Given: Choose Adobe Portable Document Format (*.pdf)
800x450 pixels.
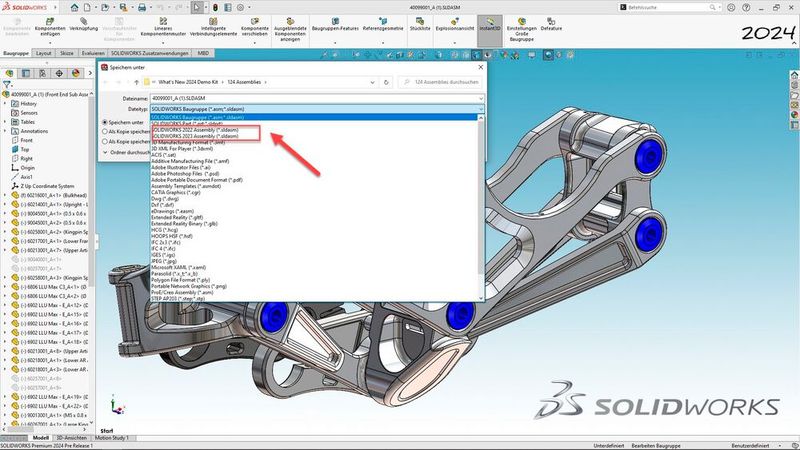Looking at the screenshot, I should [197, 180].
